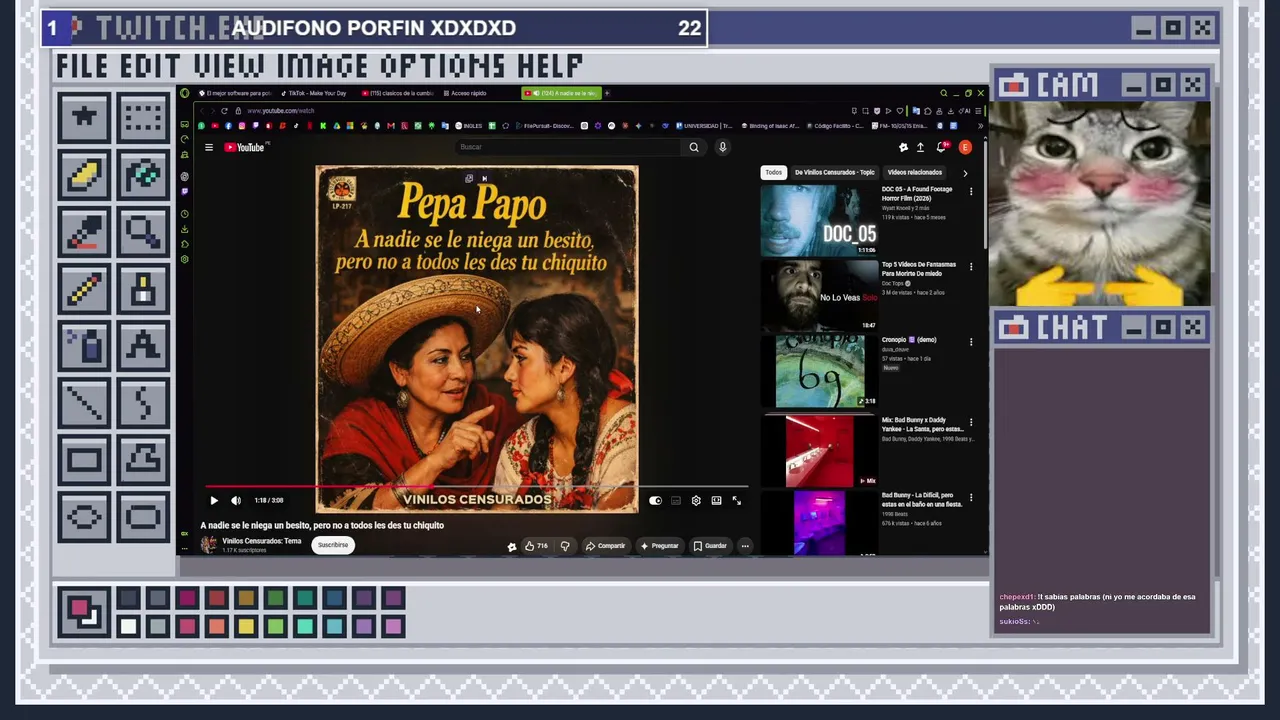Choose the curve line tool

click(143, 404)
